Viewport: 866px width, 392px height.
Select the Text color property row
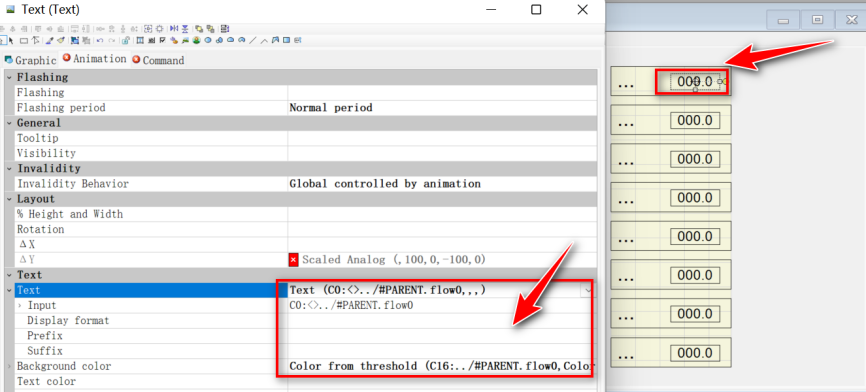click(151, 381)
